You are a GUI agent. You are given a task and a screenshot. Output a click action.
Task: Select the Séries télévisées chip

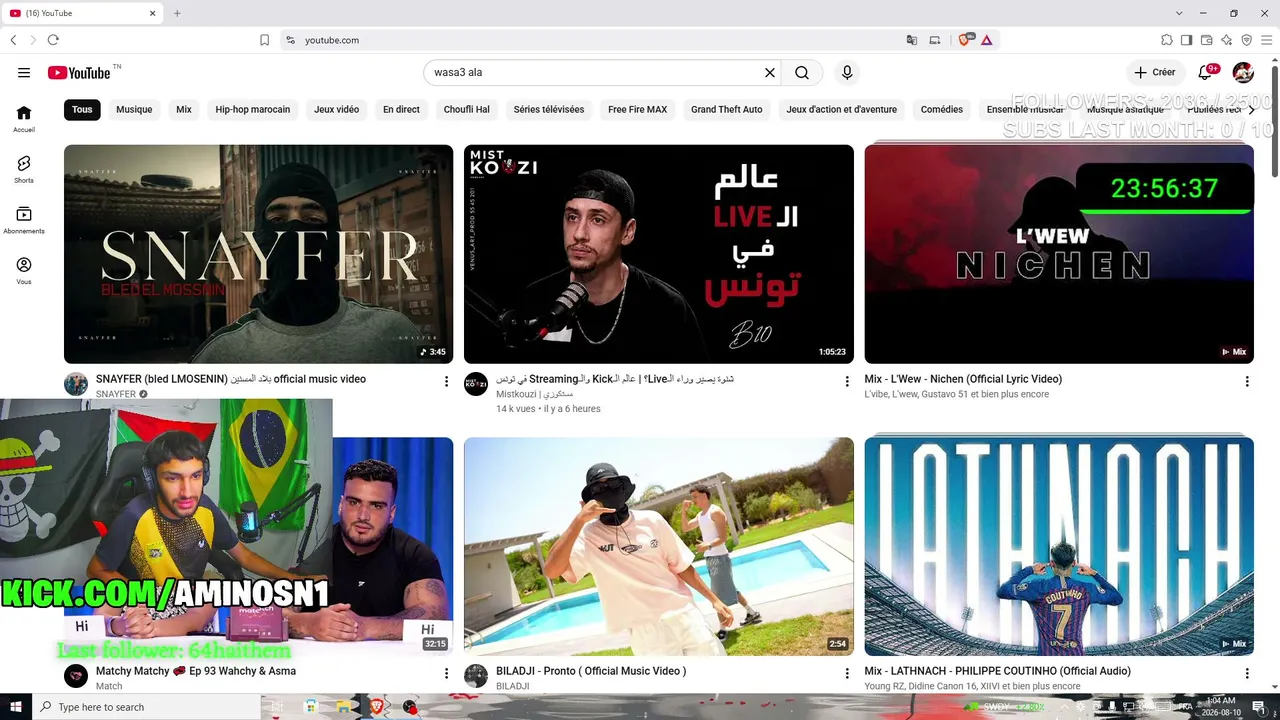pyautogui.click(x=549, y=110)
